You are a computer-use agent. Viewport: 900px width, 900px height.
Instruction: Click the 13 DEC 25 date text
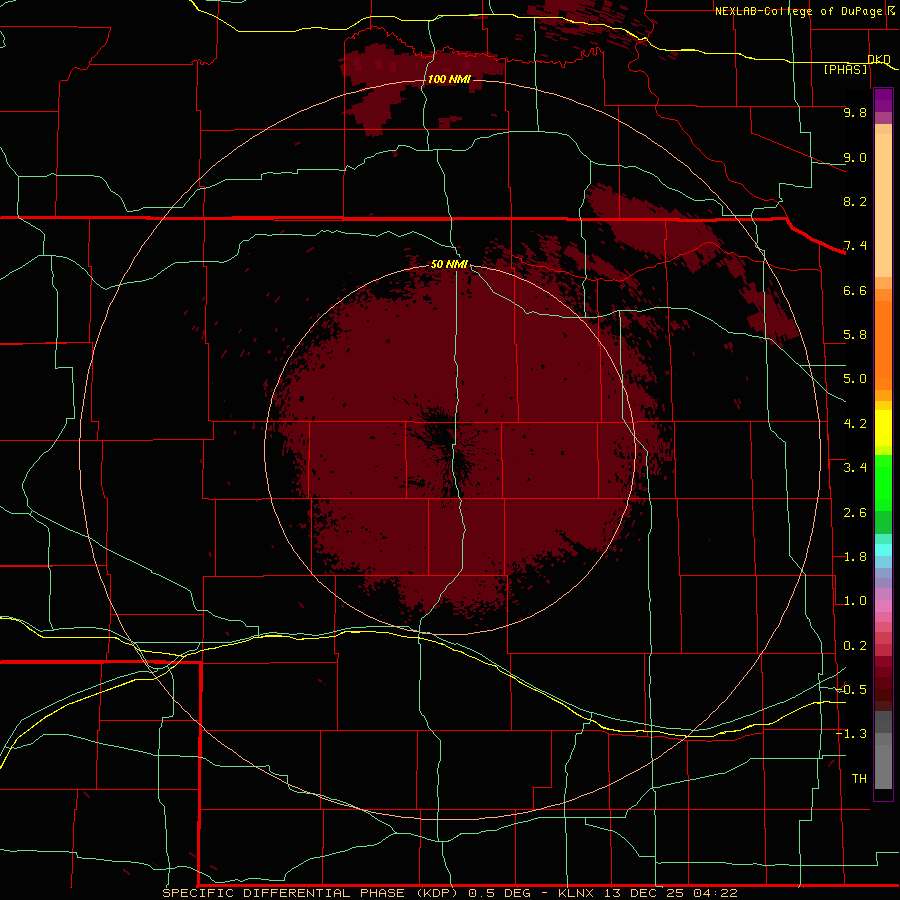(645, 893)
